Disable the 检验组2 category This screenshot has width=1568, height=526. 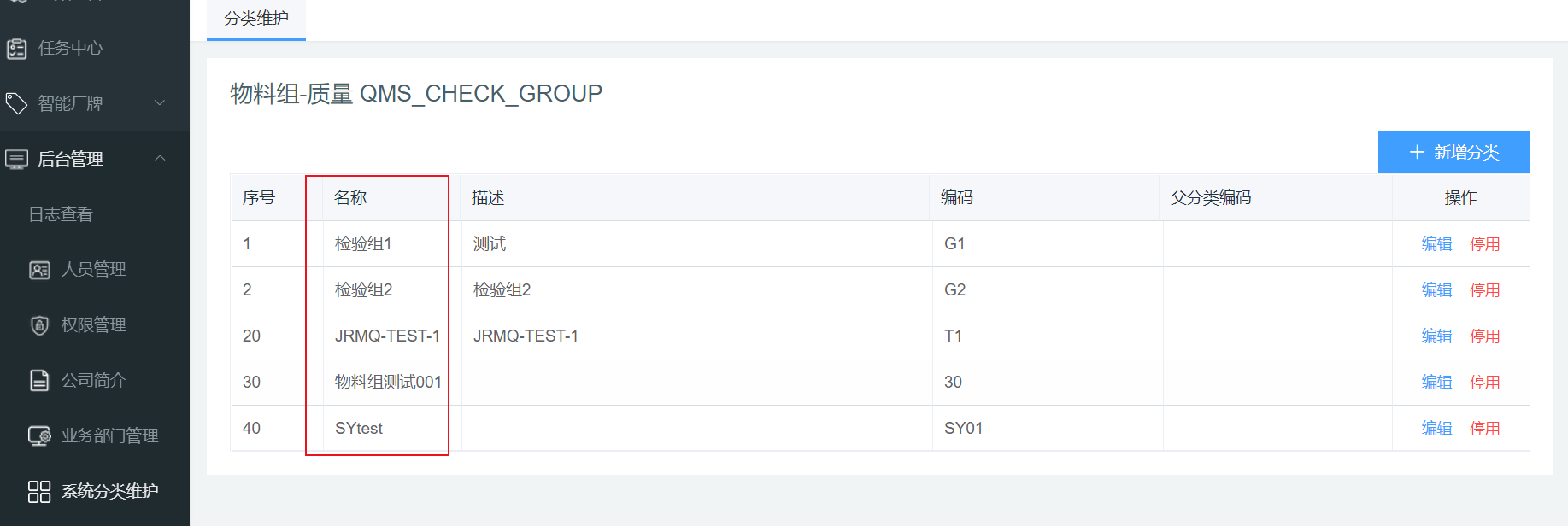(x=1484, y=290)
